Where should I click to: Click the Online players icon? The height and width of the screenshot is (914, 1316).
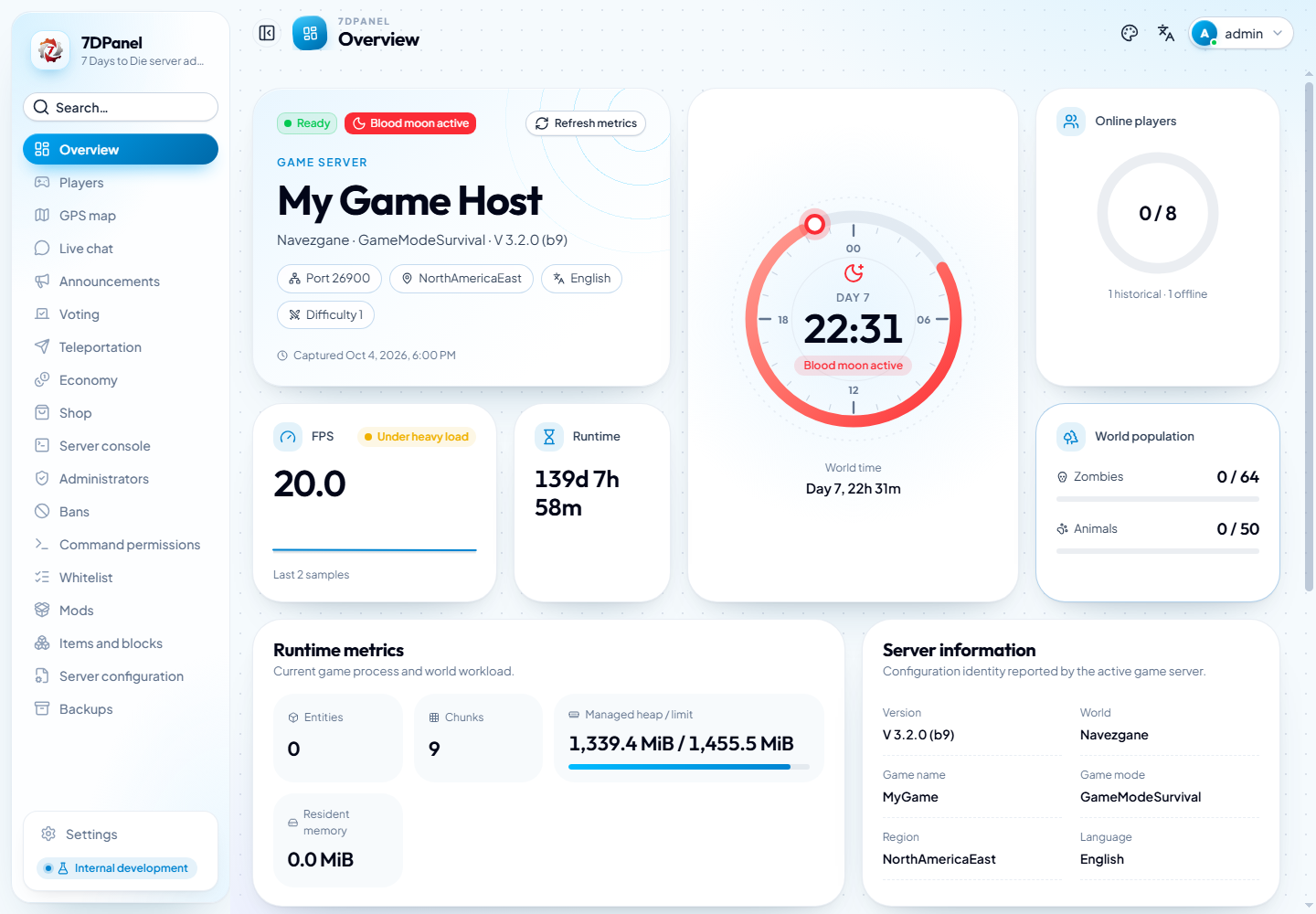coord(1071,122)
